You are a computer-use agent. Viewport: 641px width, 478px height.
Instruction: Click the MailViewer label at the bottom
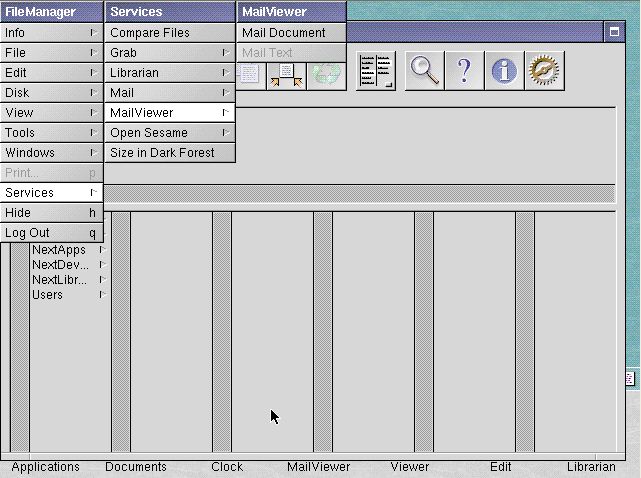pos(318,467)
